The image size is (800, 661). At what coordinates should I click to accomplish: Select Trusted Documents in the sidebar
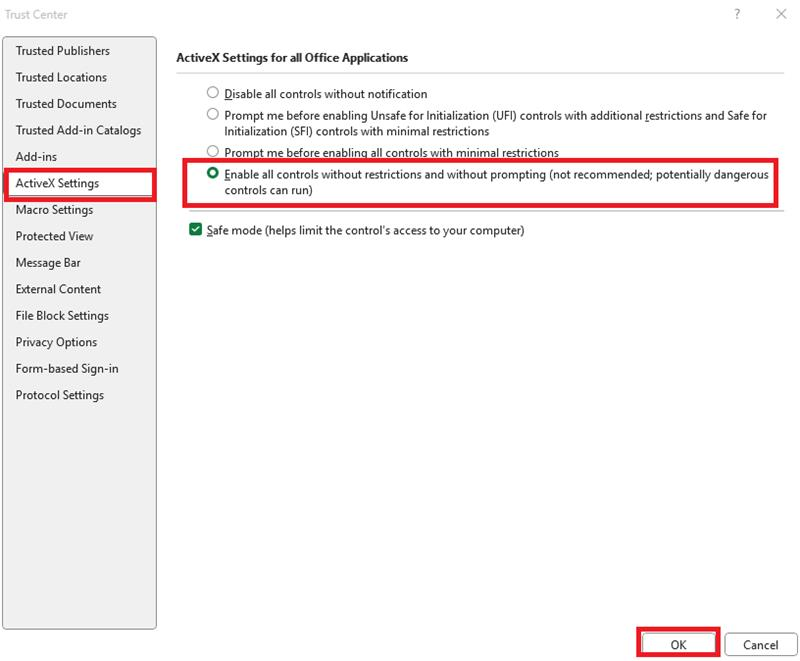(x=64, y=103)
